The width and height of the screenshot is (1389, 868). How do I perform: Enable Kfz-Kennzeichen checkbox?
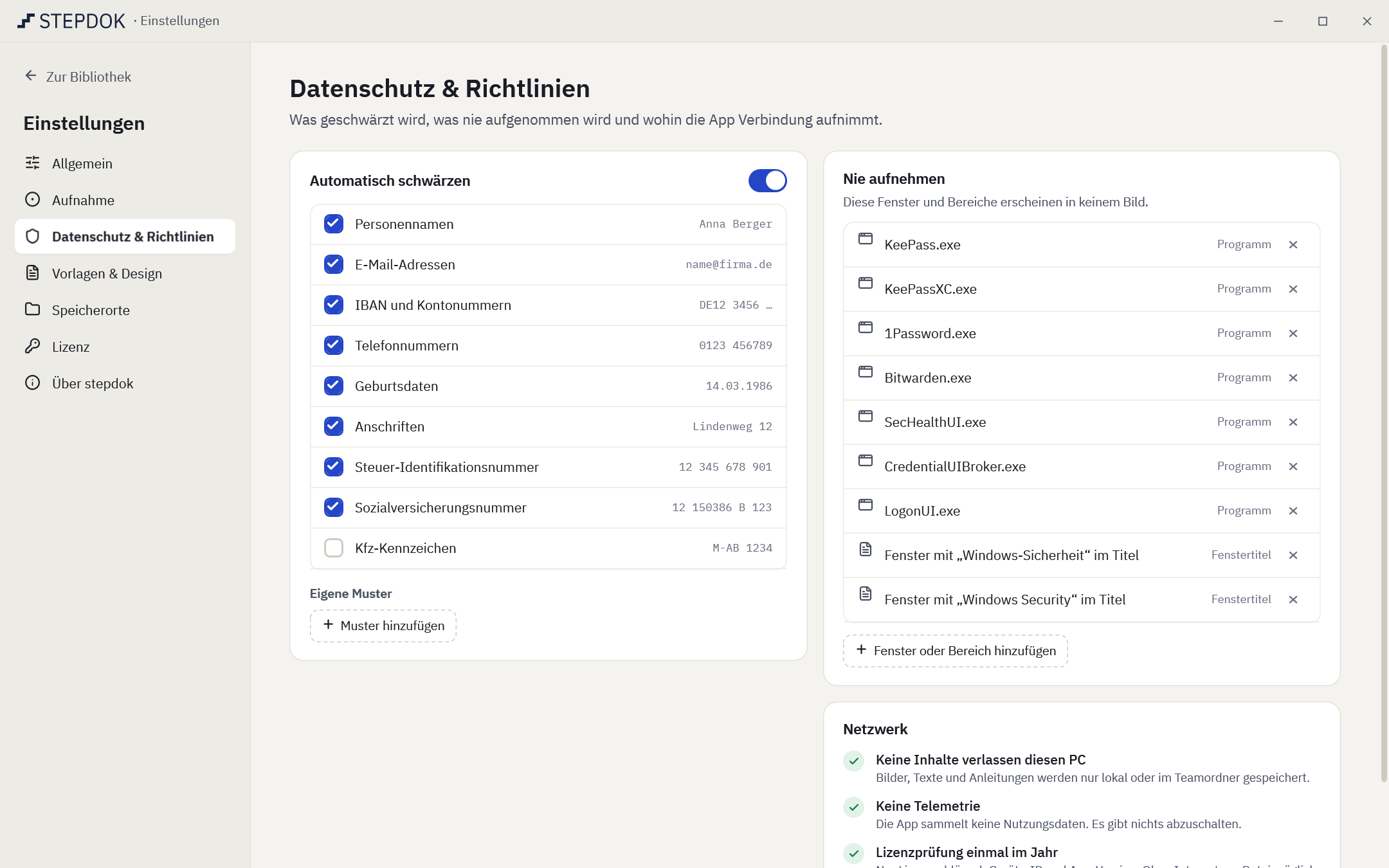(334, 548)
